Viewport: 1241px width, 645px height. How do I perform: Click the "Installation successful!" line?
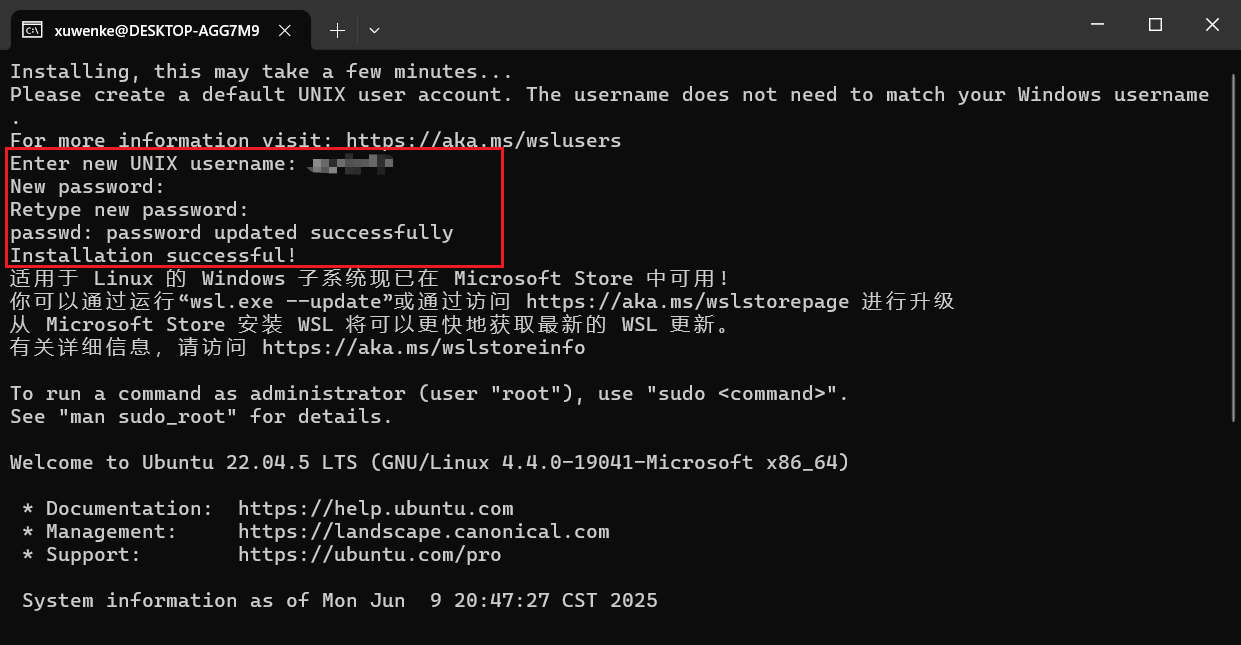154,256
